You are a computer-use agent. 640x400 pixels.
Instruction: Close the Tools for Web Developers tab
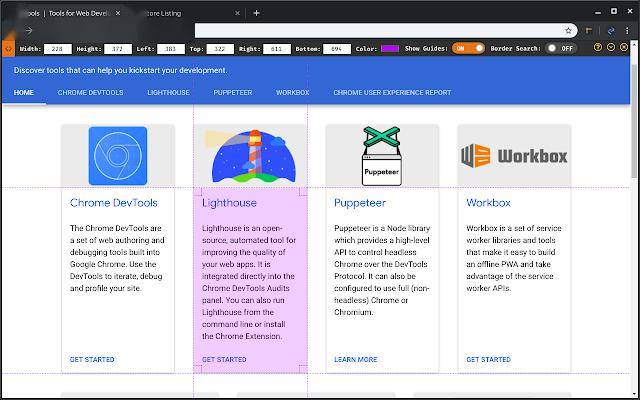tap(118, 13)
